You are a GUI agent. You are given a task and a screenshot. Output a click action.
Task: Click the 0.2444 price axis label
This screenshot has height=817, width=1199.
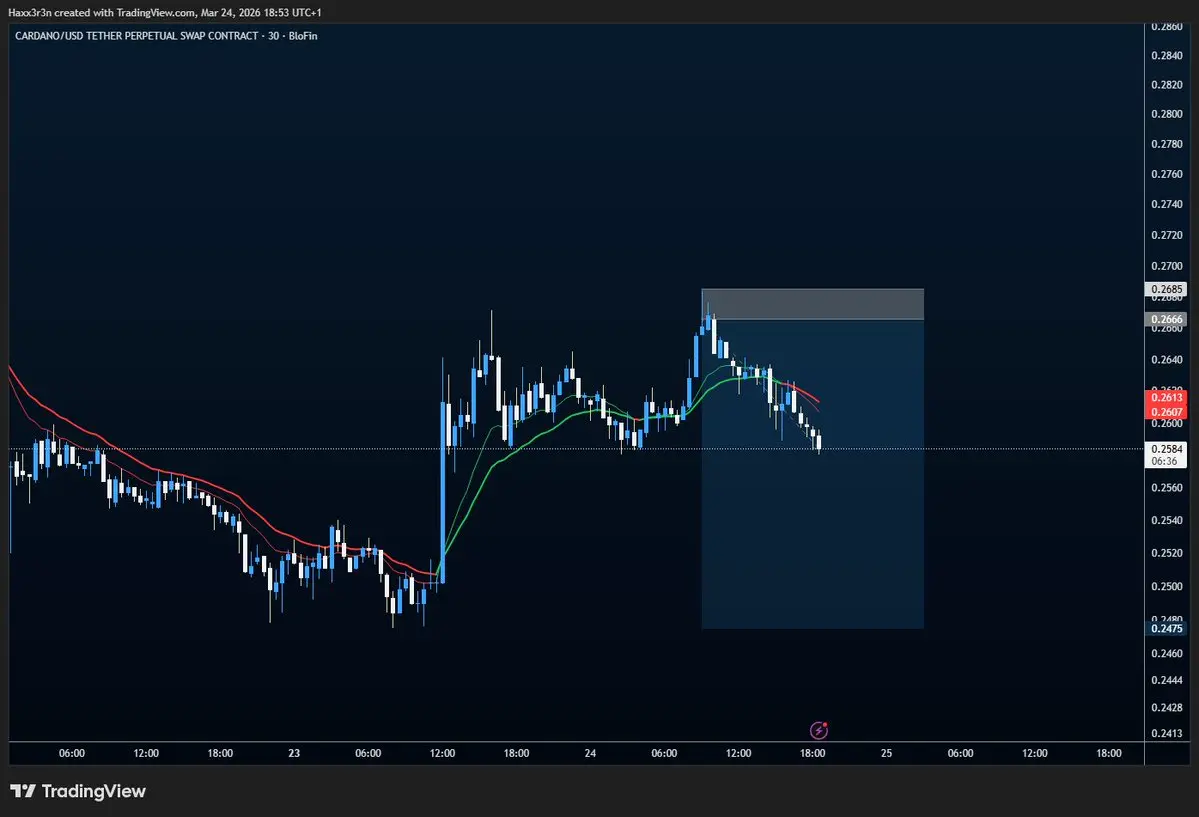pos(1166,680)
